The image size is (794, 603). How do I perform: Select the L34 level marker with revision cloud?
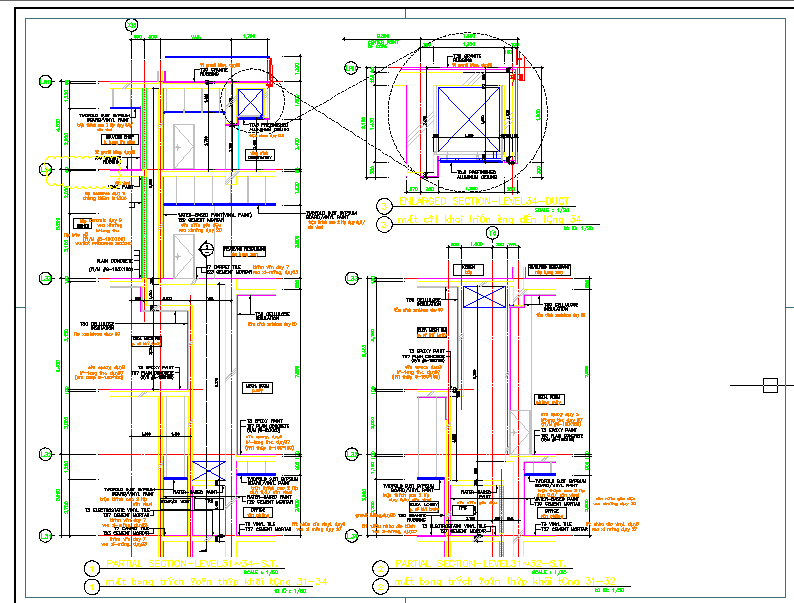click(x=45, y=171)
